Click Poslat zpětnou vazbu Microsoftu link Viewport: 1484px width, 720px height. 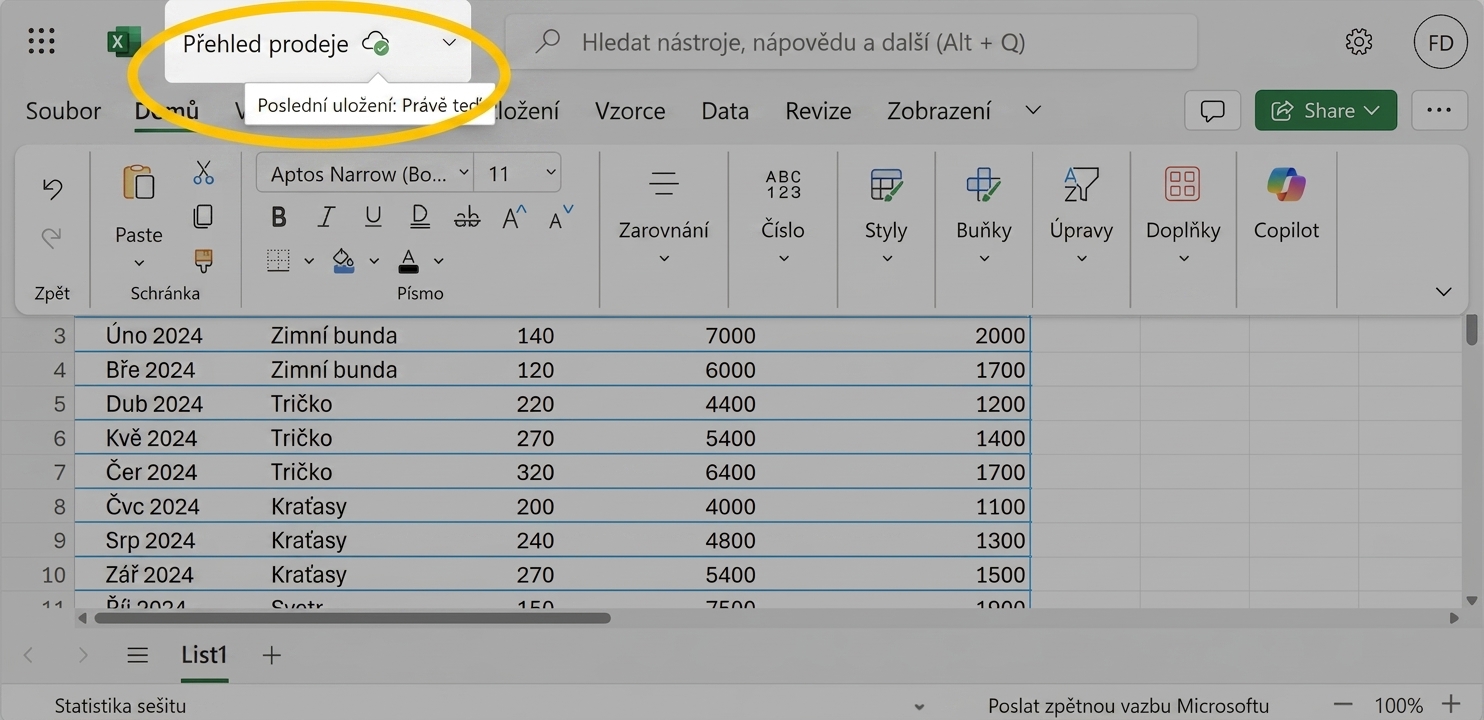click(1128, 705)
